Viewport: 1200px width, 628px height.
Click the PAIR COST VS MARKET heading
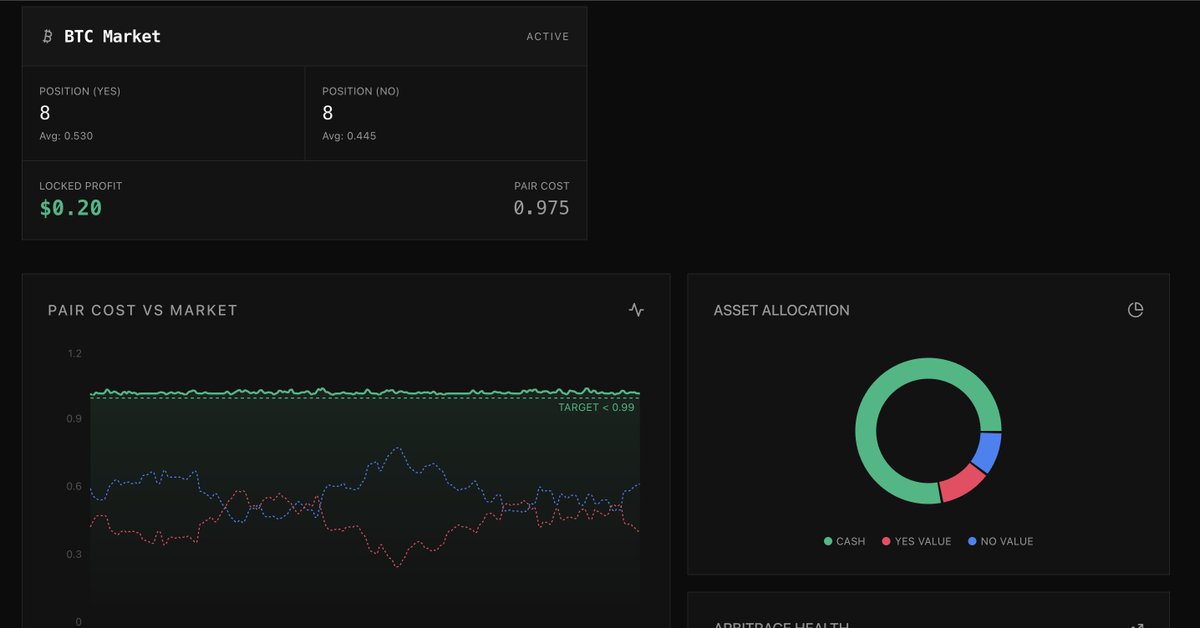click(x=143, y=310)
